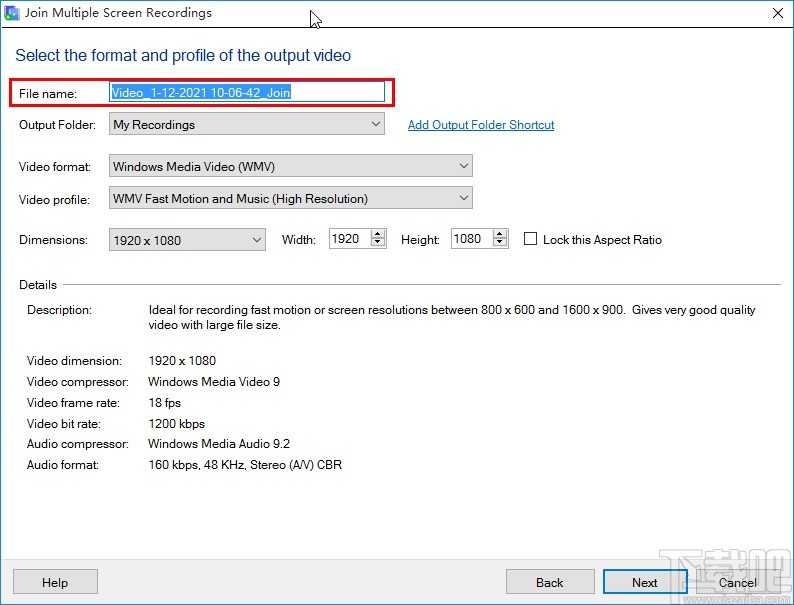Click the app icon in title bar

[11, 13]
